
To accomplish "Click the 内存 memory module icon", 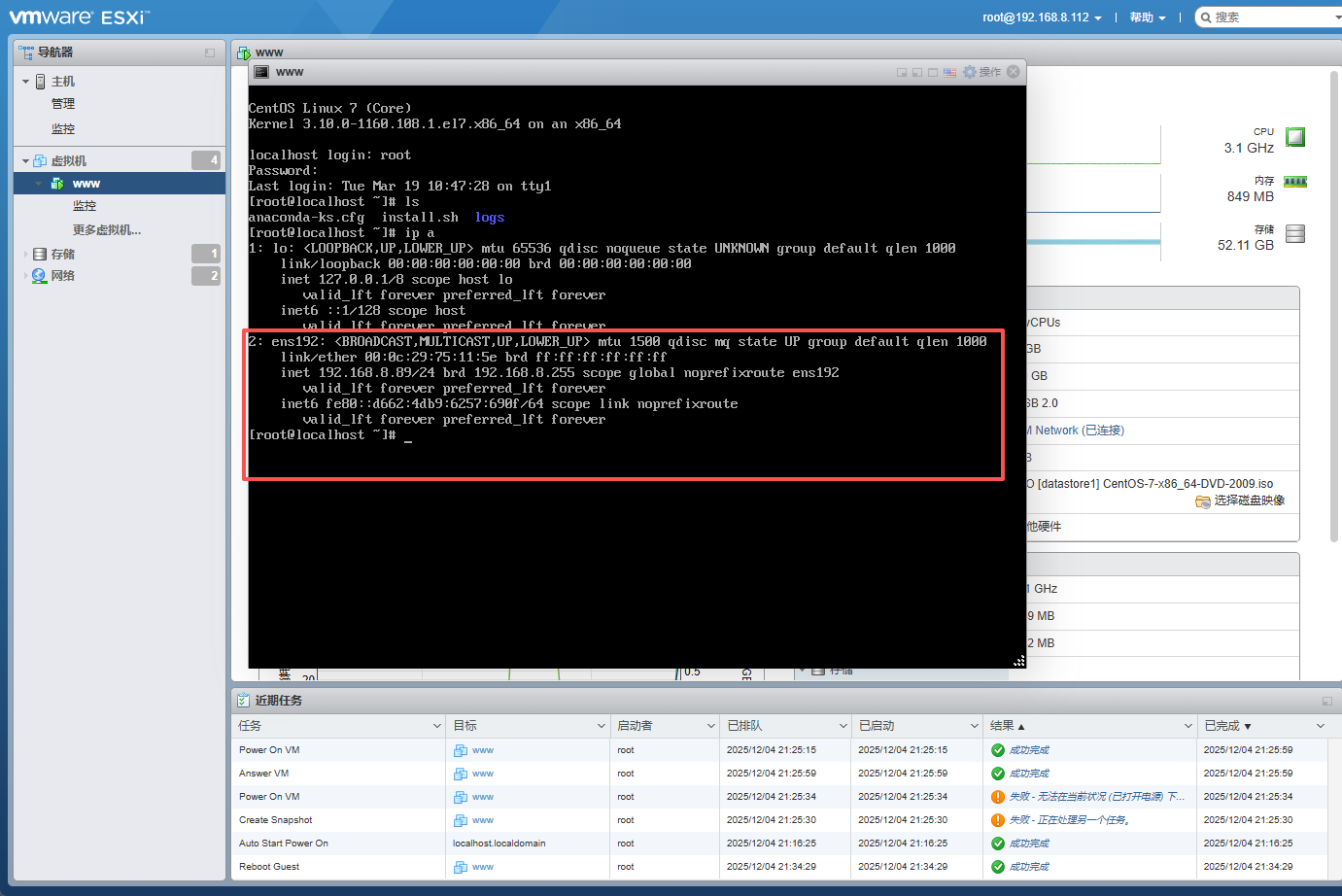I will [x=1295, y=182].
